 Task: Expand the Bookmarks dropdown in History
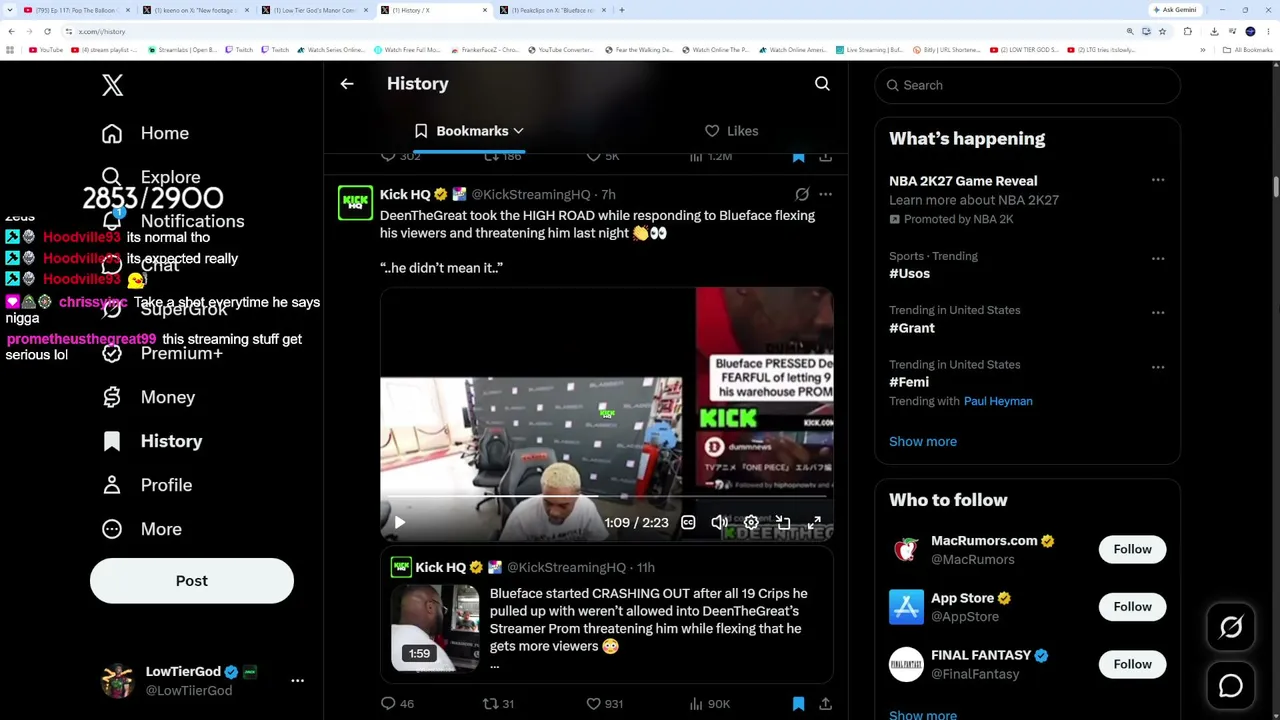[518, 131]
